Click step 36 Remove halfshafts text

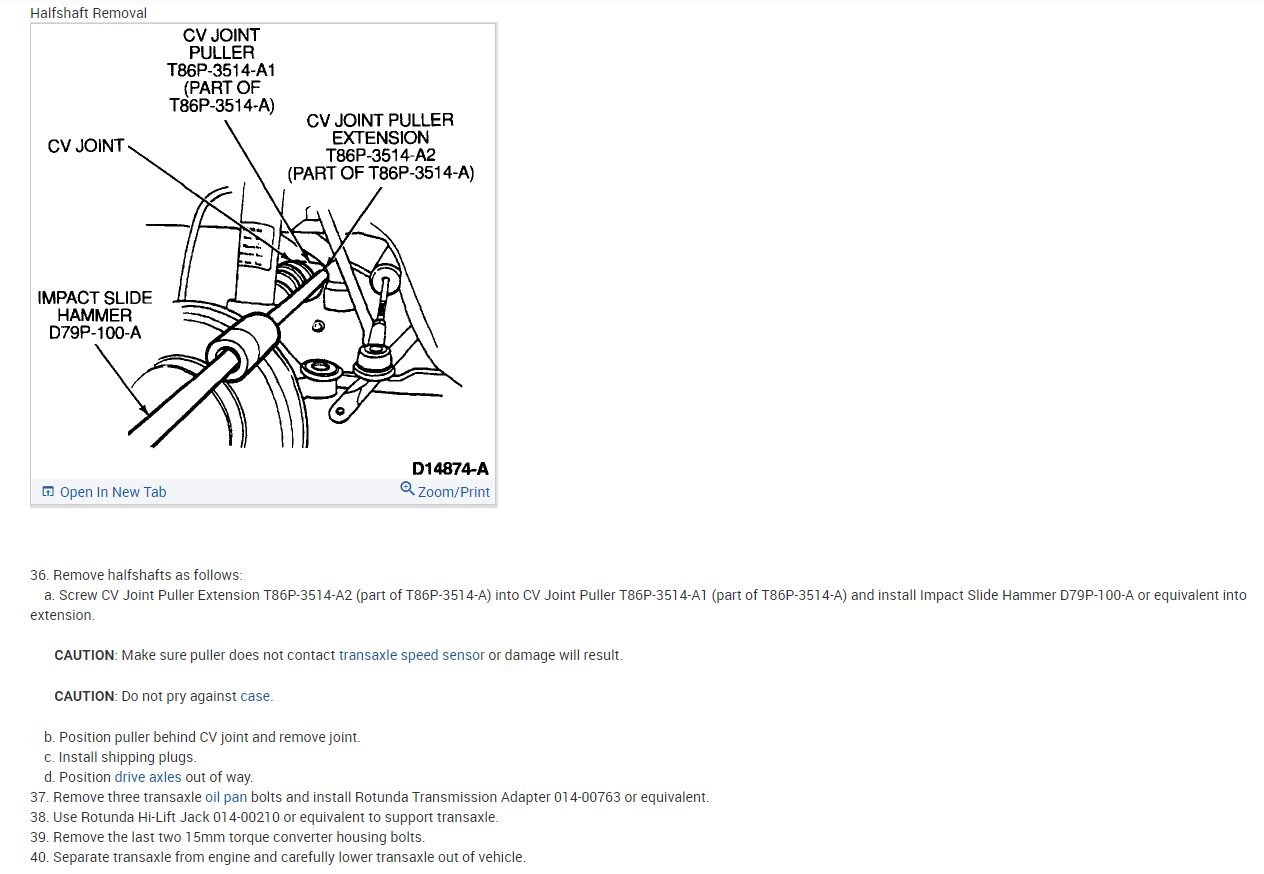[136, 575]
